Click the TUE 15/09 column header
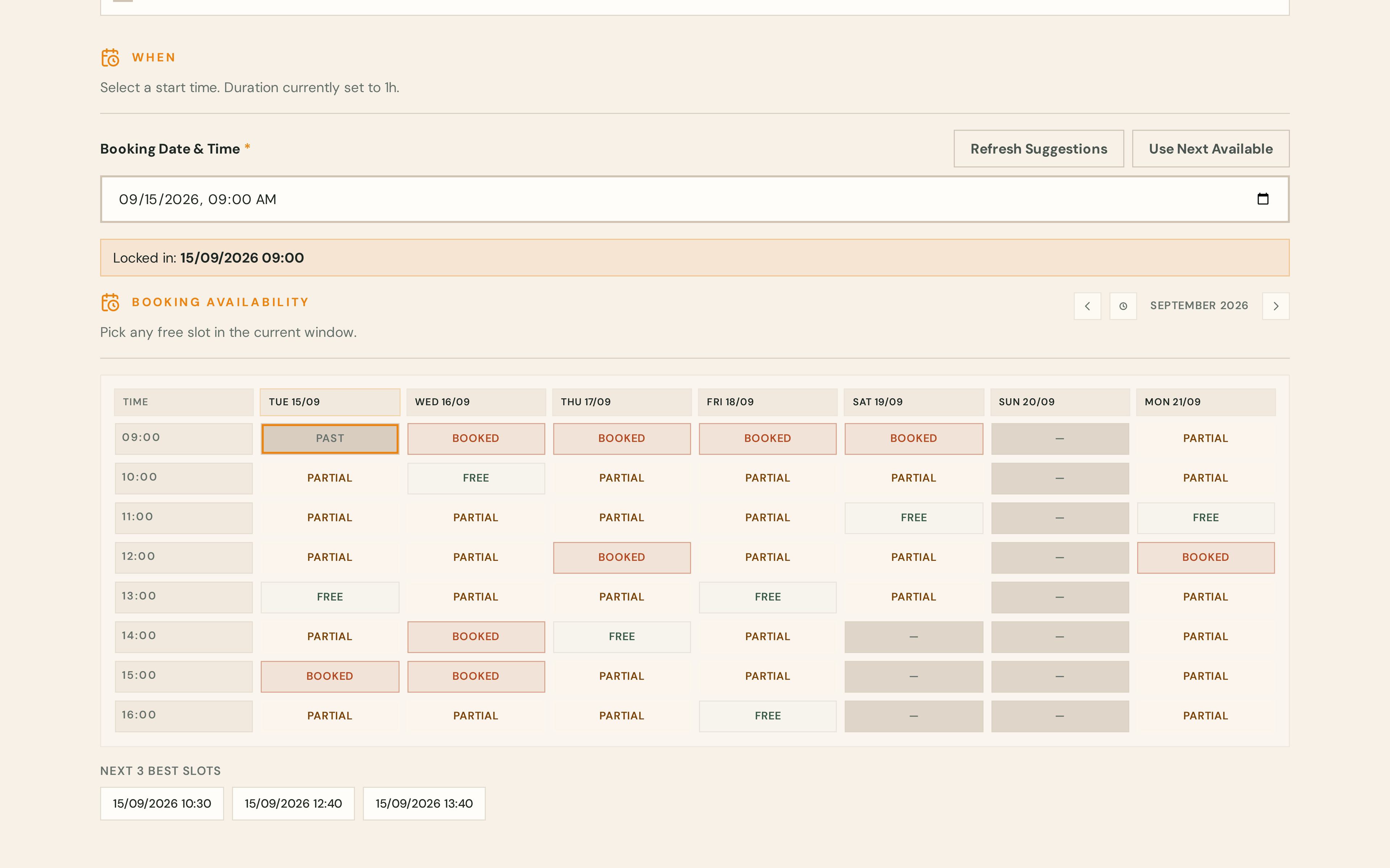The image size is (1390, 868). 330,402
